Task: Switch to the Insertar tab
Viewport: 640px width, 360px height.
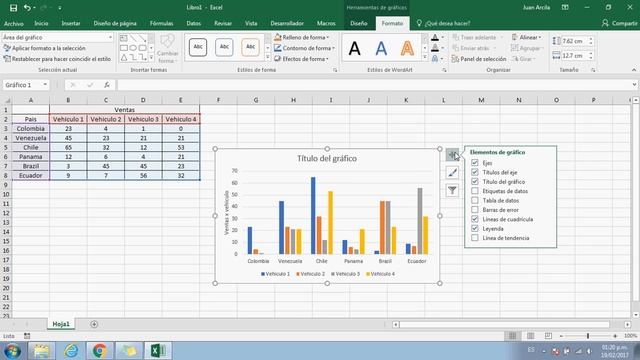Action: (71, 24)
